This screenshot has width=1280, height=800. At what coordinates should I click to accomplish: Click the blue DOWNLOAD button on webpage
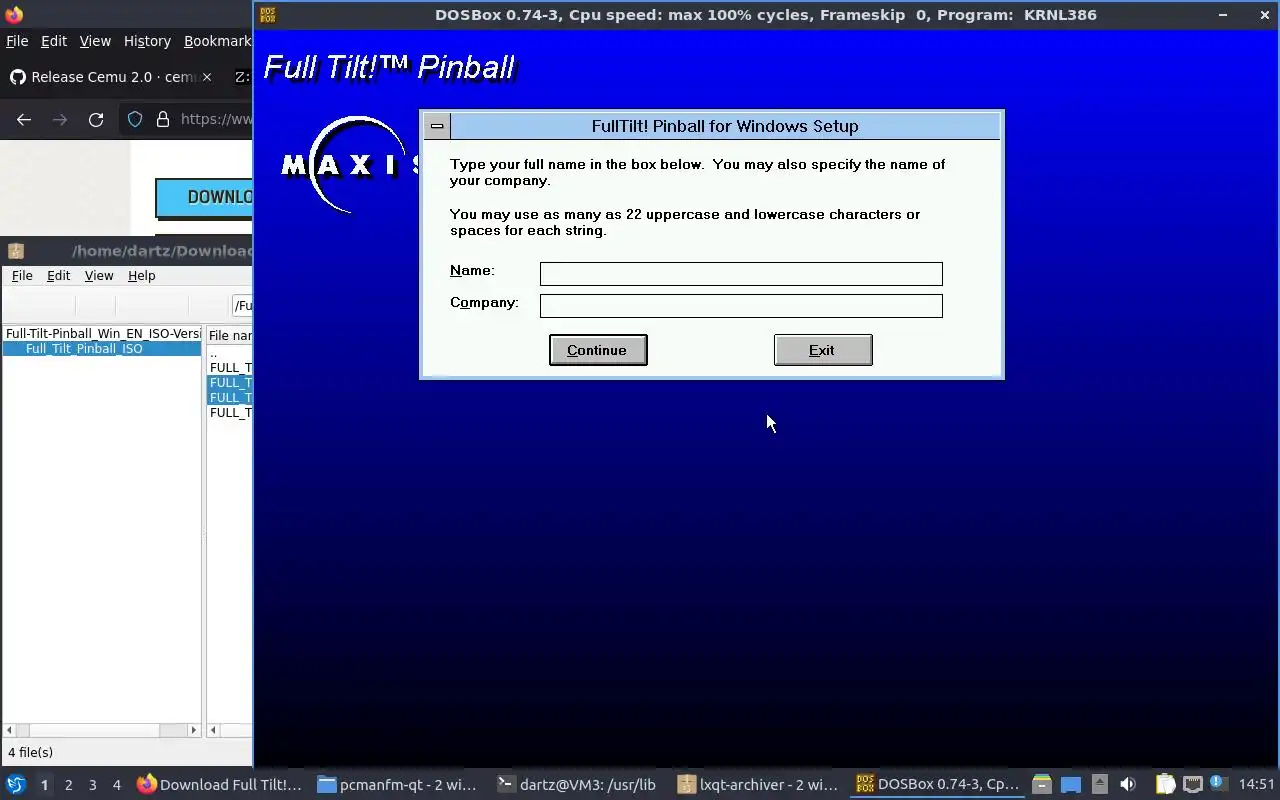204,197
